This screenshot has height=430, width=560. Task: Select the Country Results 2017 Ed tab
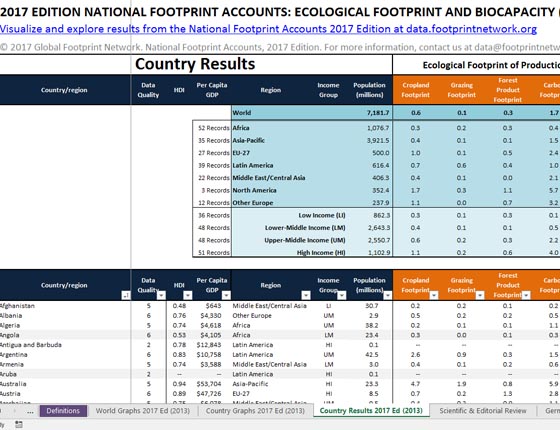coord(371,411)
